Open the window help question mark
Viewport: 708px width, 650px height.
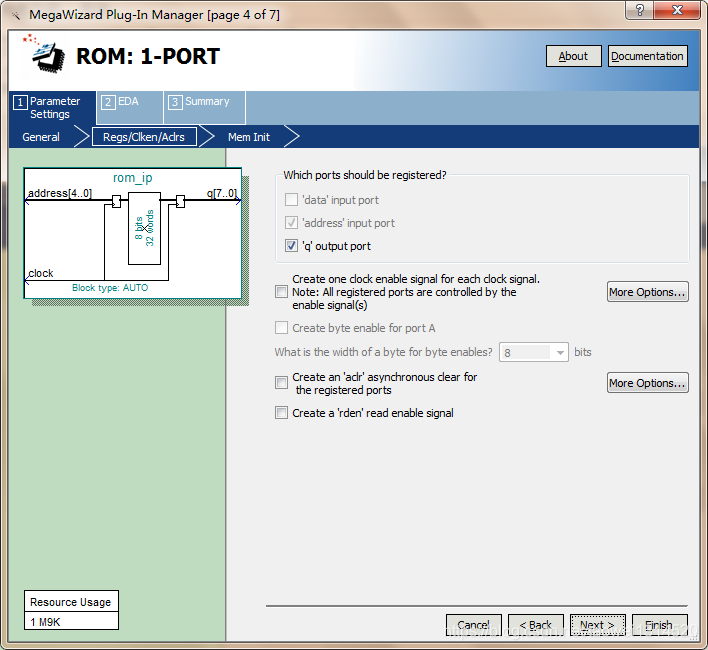point(639,10)
